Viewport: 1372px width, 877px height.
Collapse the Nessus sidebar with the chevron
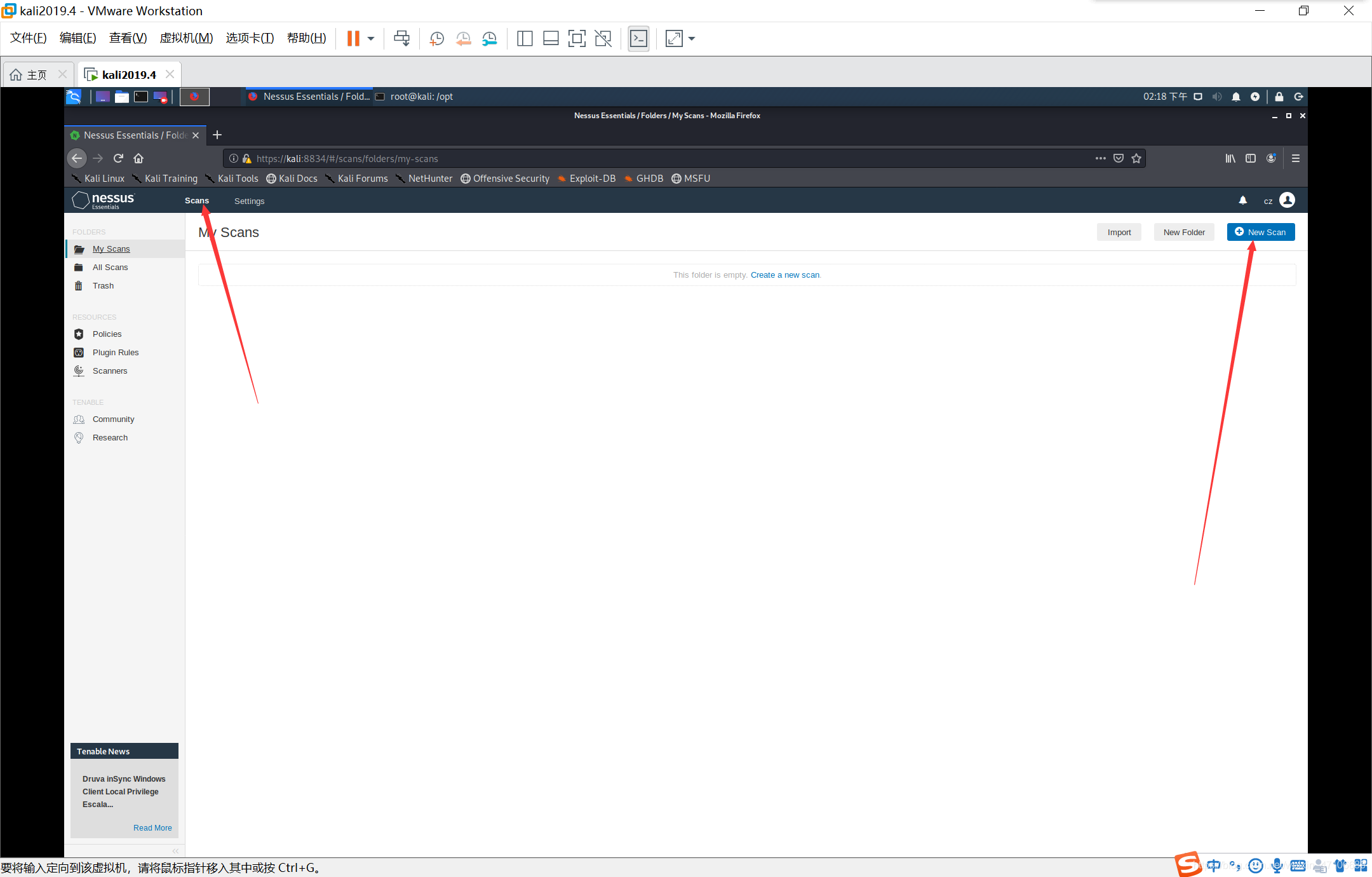coord(175,851)
